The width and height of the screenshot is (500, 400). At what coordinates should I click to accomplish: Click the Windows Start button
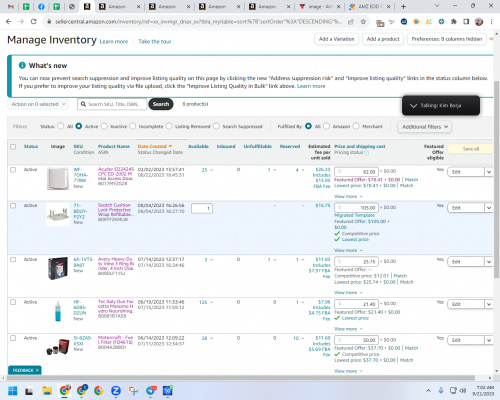[x=13, y=391]
